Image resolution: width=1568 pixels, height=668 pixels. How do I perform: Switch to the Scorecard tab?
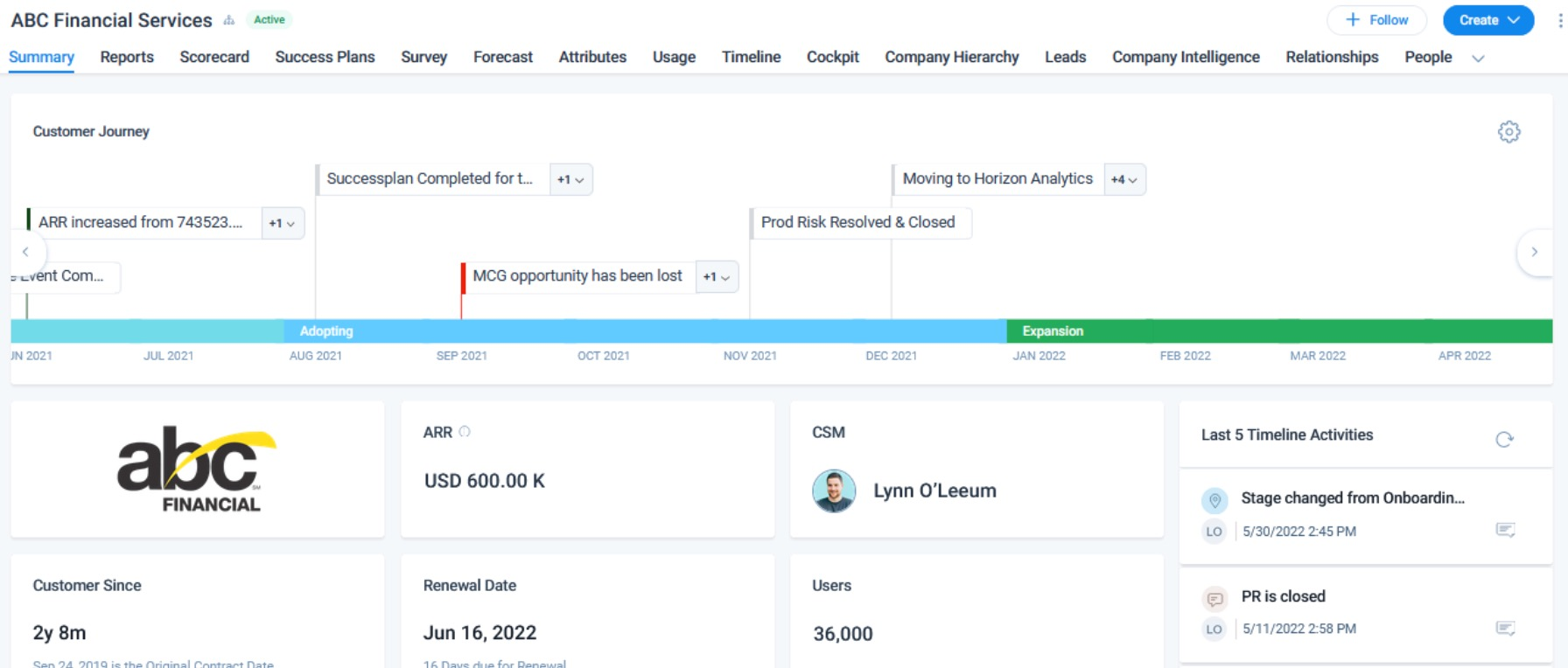(214, 57)
